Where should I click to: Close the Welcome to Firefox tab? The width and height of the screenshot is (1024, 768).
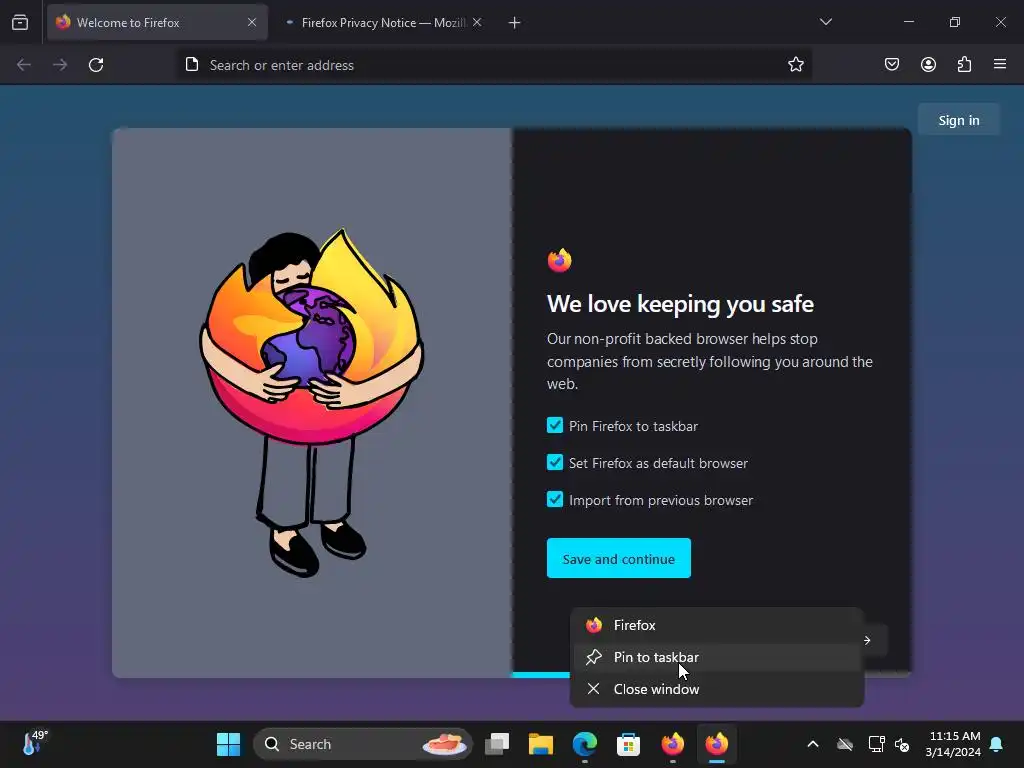click(x=252, y=22)
